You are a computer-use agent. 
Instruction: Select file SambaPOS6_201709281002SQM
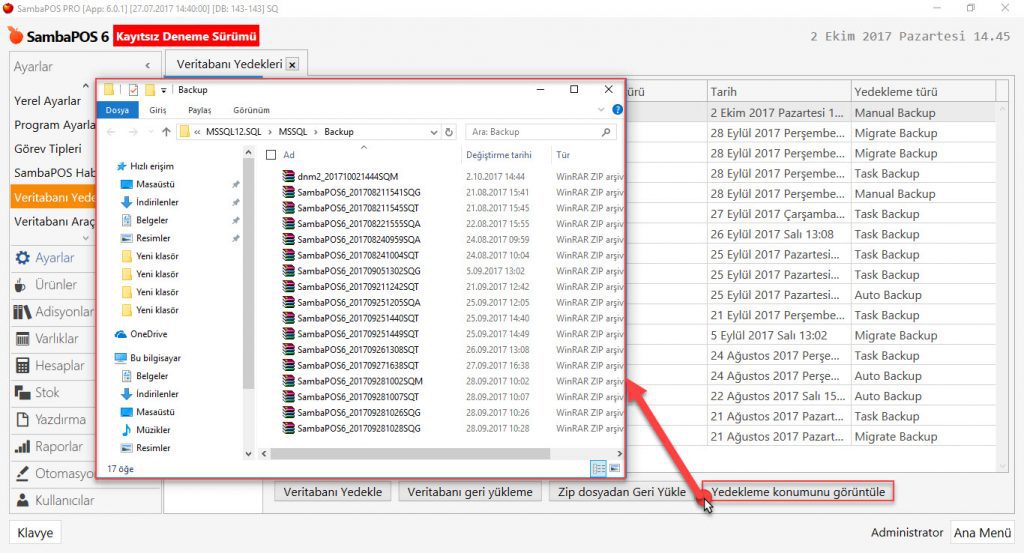tap(359, 381)
